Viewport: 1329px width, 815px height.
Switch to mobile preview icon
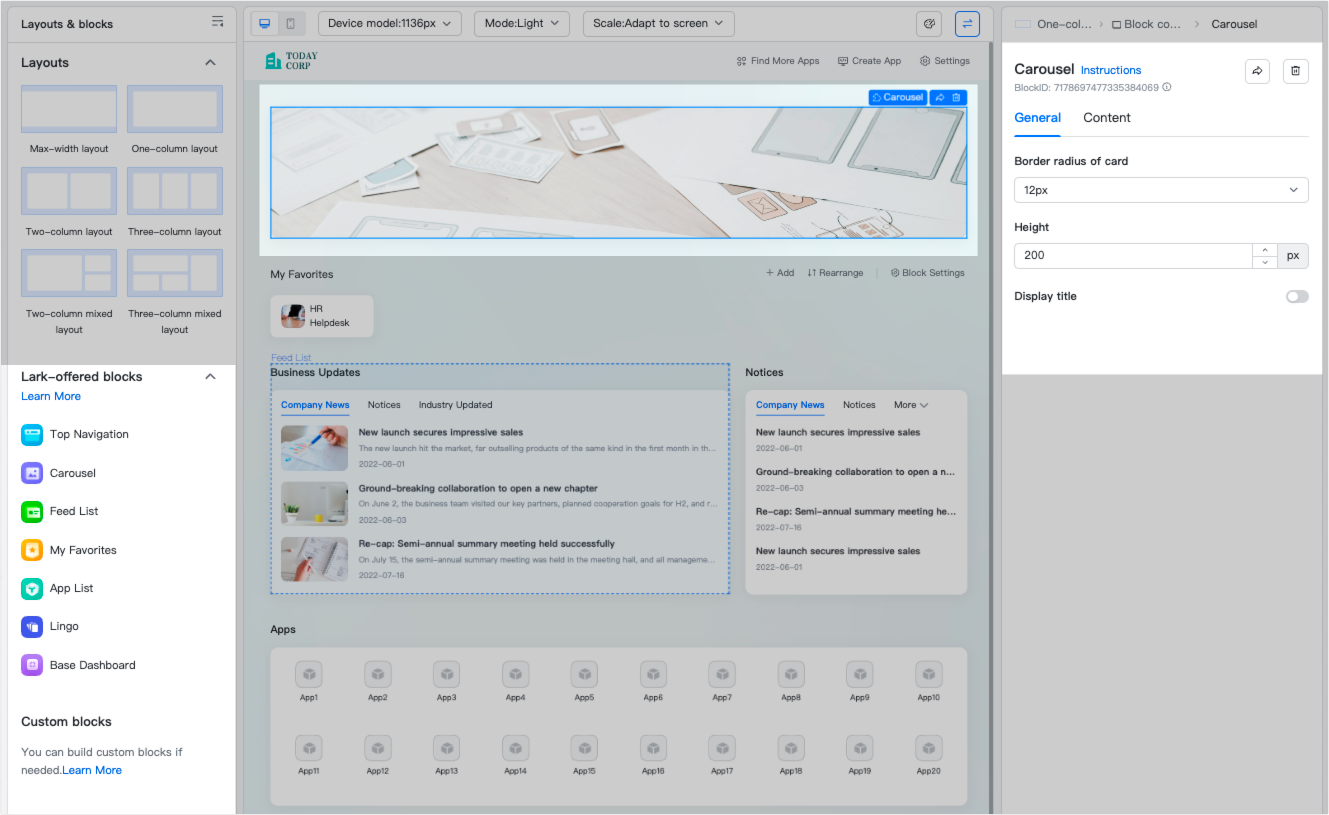pyautogui.click(x=291, y=23)
